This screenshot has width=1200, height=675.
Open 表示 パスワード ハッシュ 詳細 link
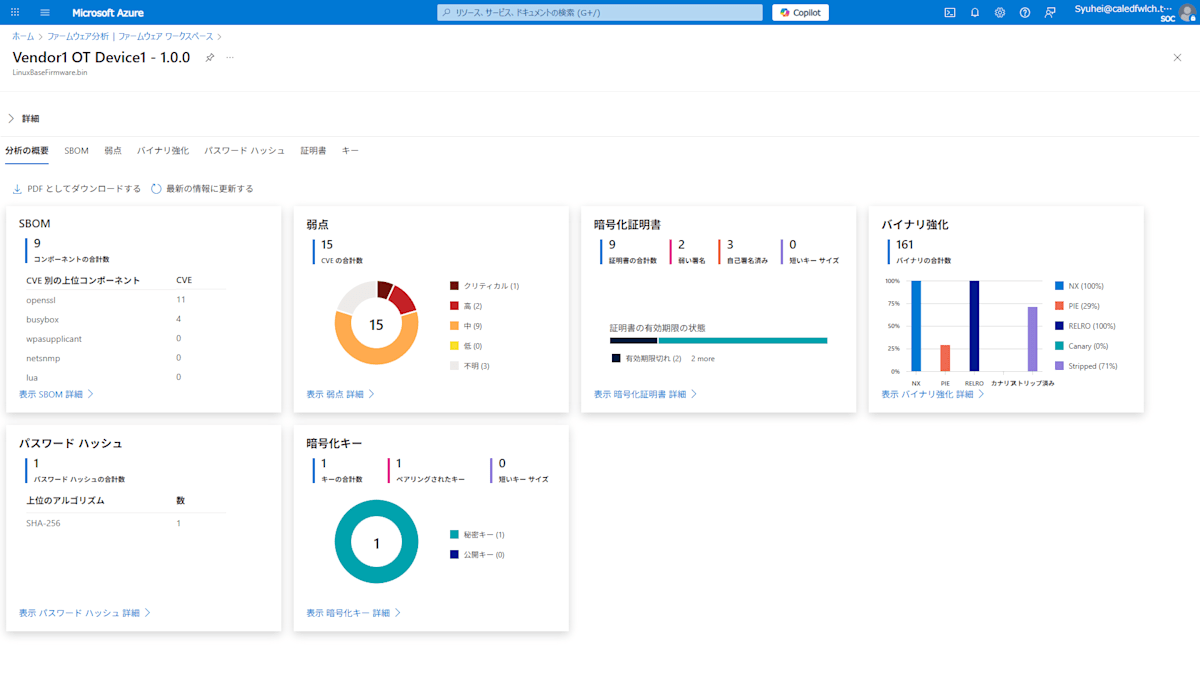[x=85, y=612]
